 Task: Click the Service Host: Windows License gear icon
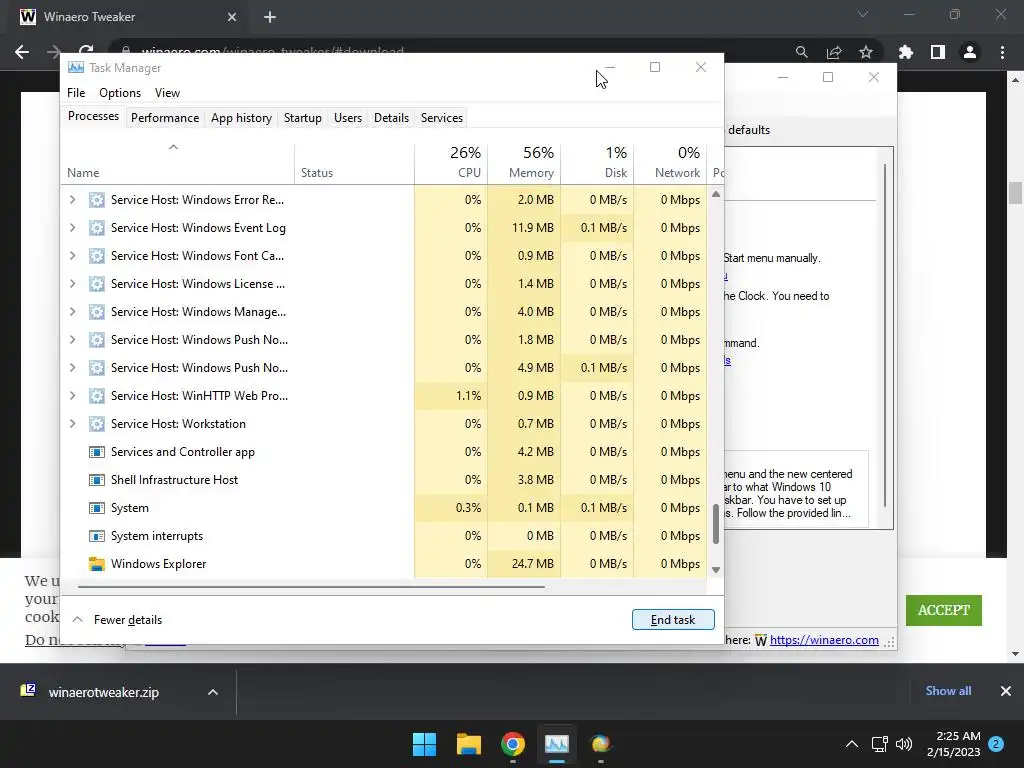(97, 284)
